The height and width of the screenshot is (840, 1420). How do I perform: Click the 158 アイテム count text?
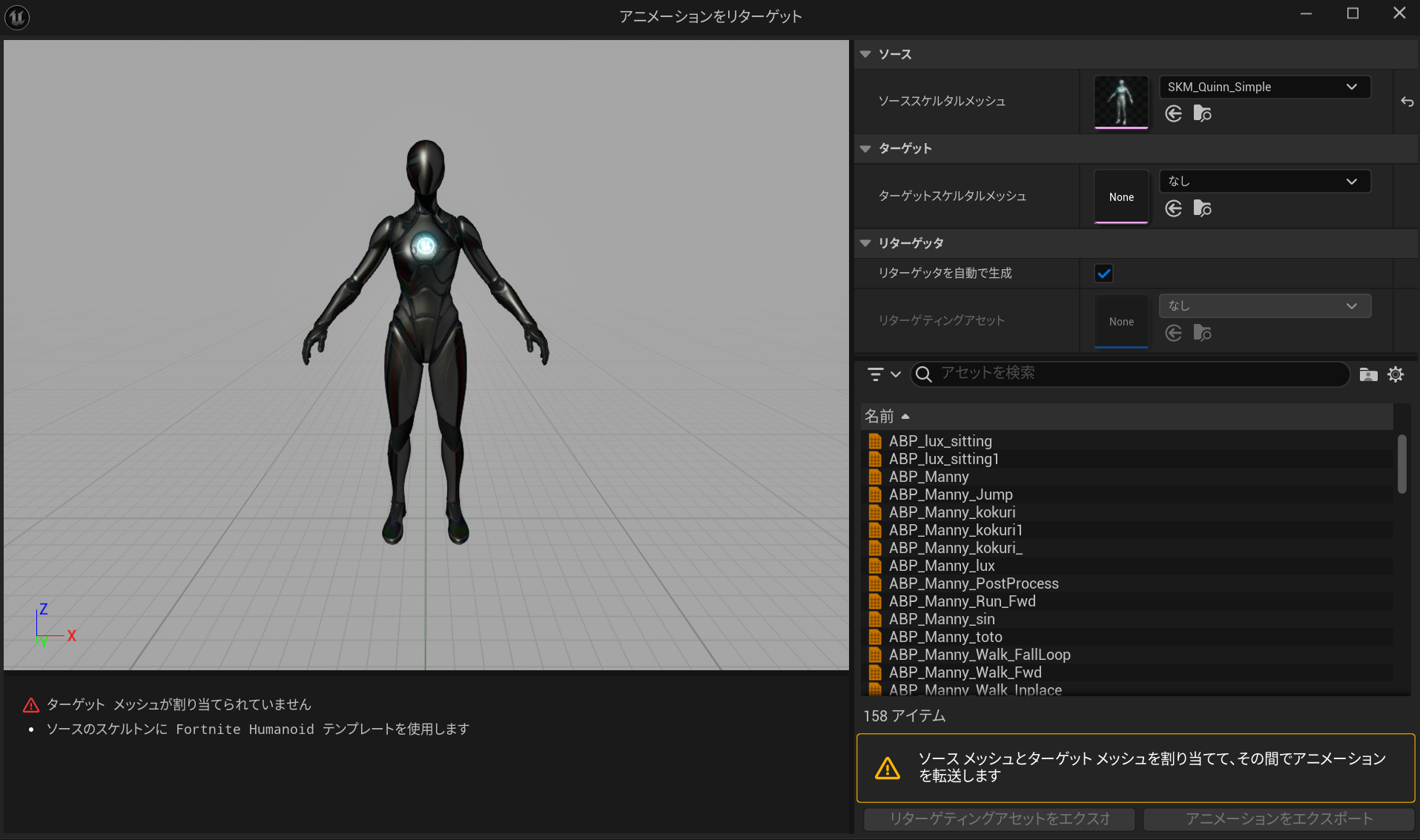tap(904, 716)
